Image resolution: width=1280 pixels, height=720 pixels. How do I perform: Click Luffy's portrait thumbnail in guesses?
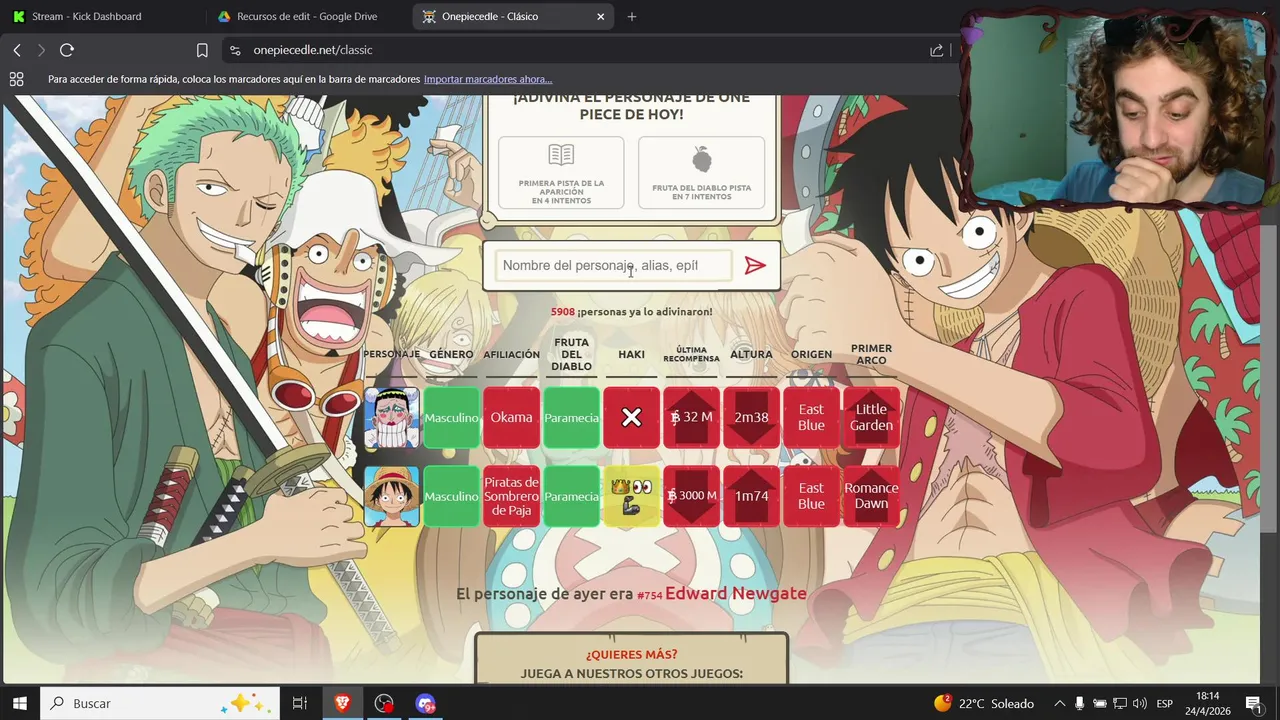pyautogui.click(x=392, y=496)
